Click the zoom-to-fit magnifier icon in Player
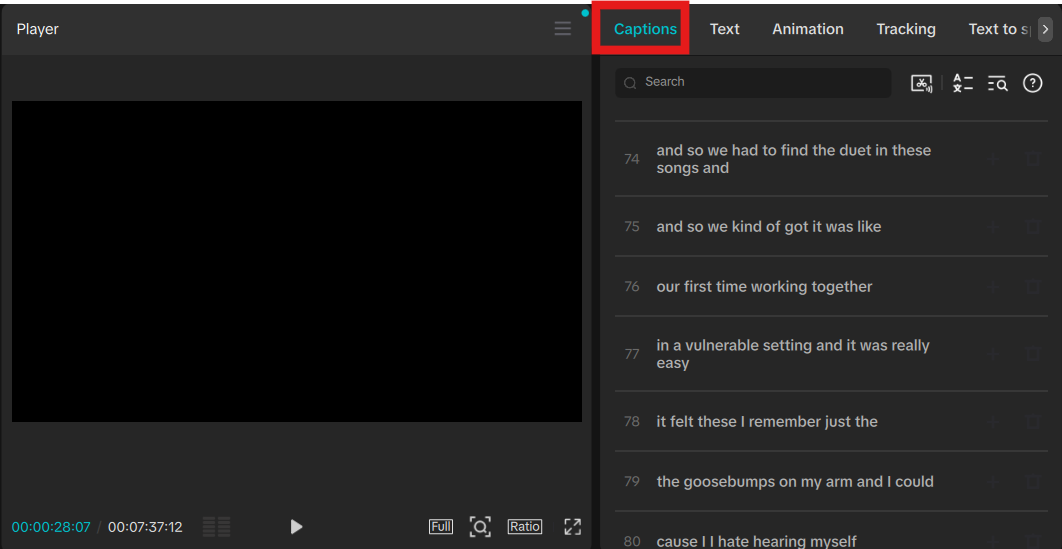This screenshot has height=549, width=1062. (x=480, y=527)
